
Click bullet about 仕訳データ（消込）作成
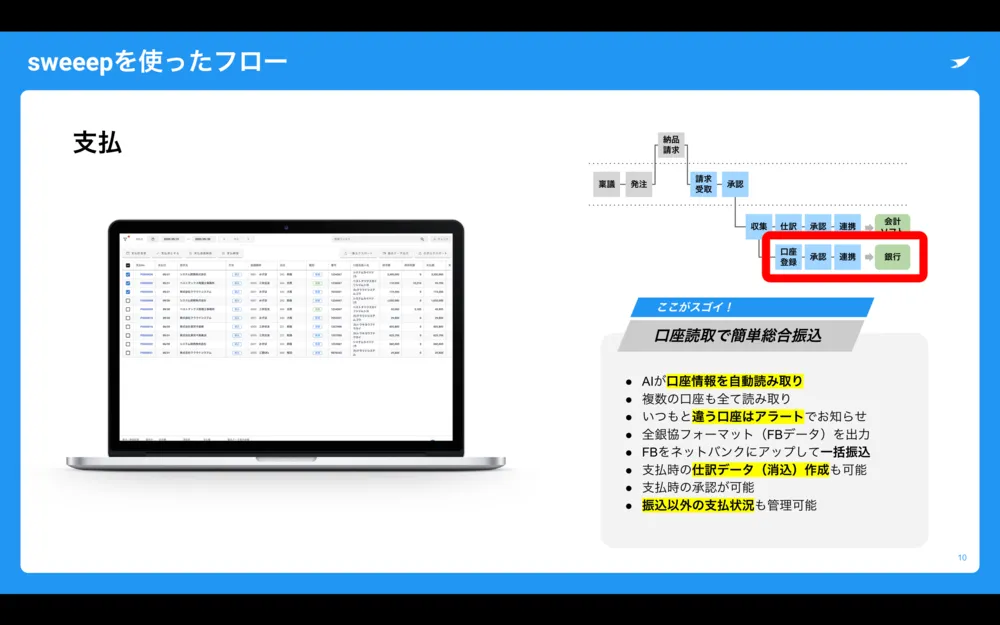754,470
